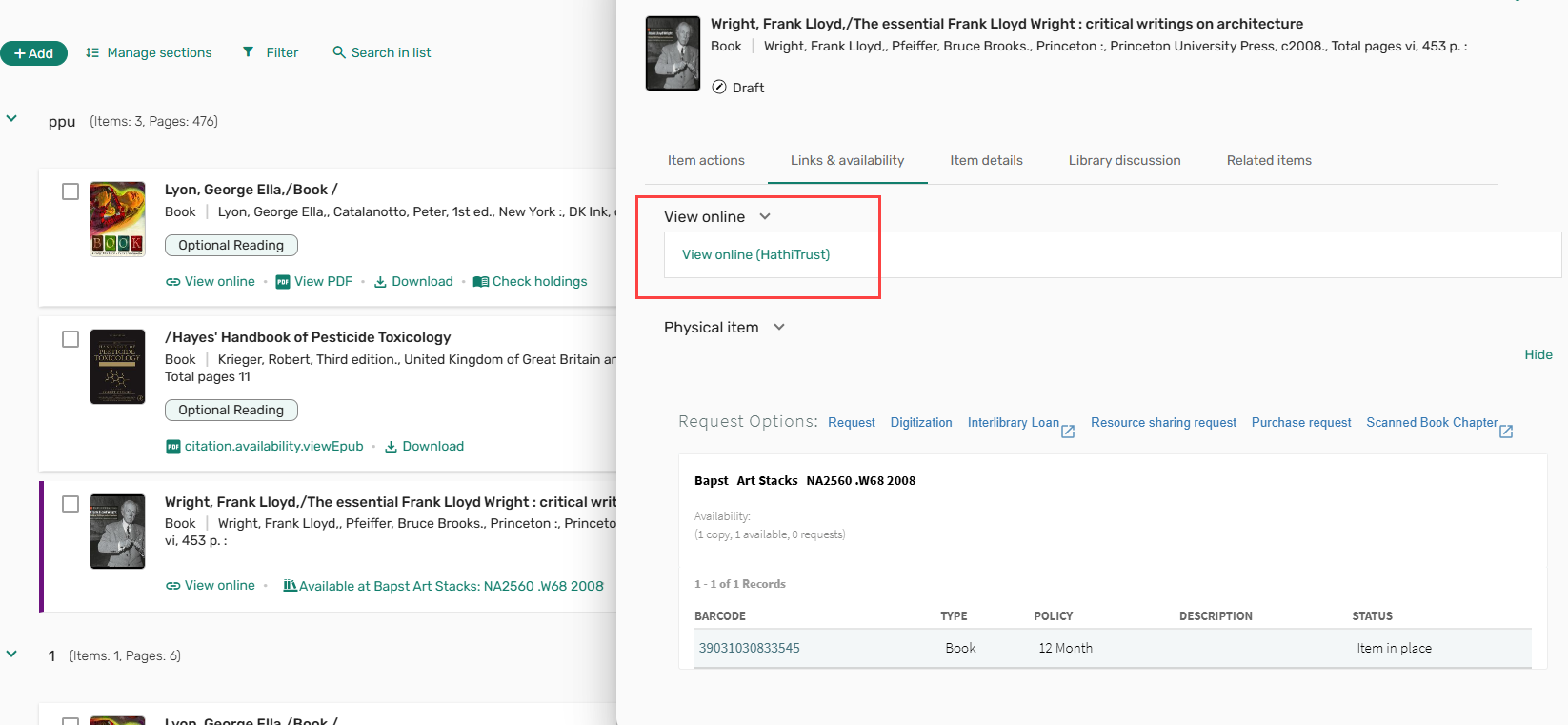Check the Hayes' Handbook checkbox
Image resolution: width=1568 pixels, height=725 pixels.
(x=70, y=339)
